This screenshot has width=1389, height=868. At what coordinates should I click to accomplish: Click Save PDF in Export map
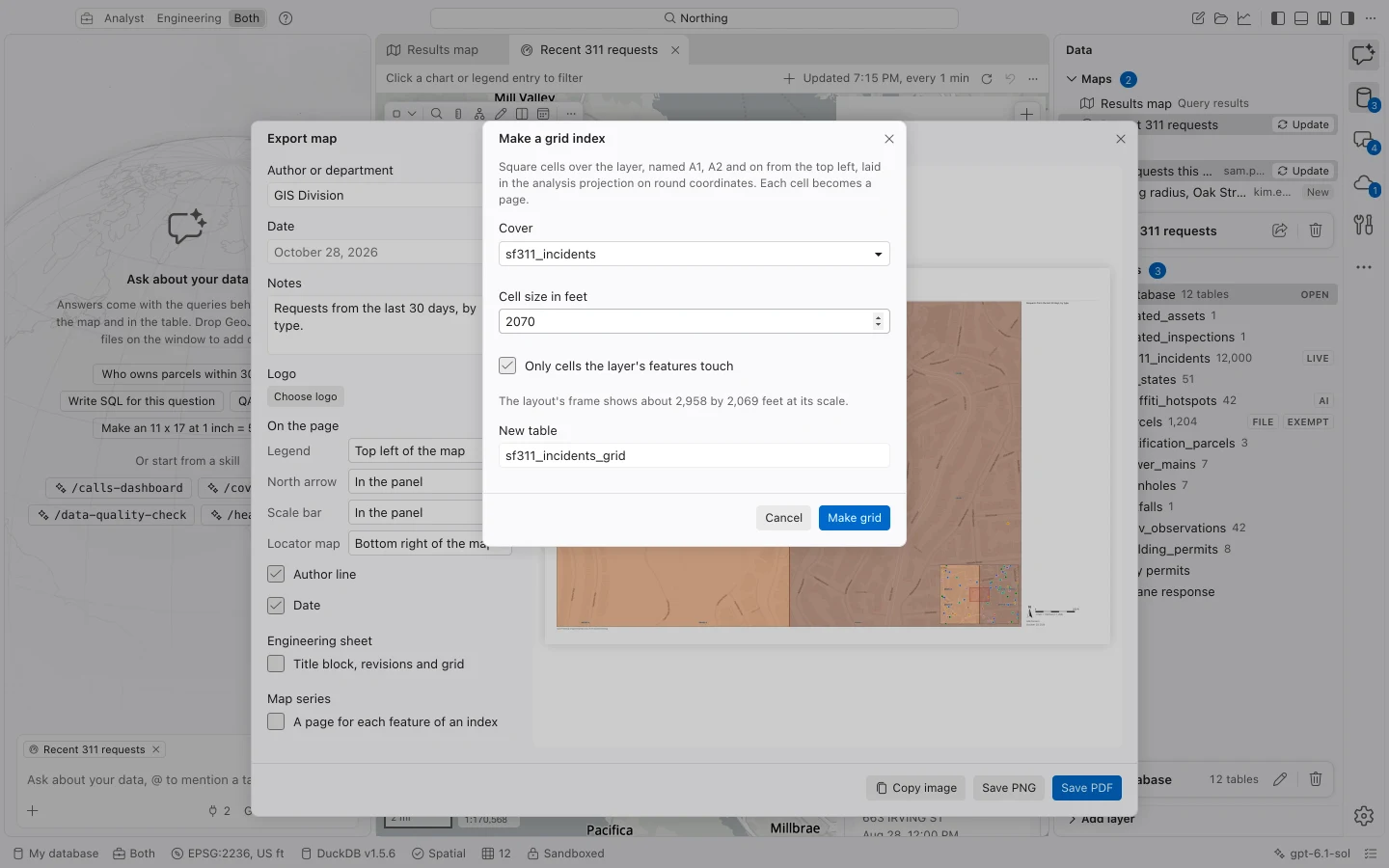1087,788
